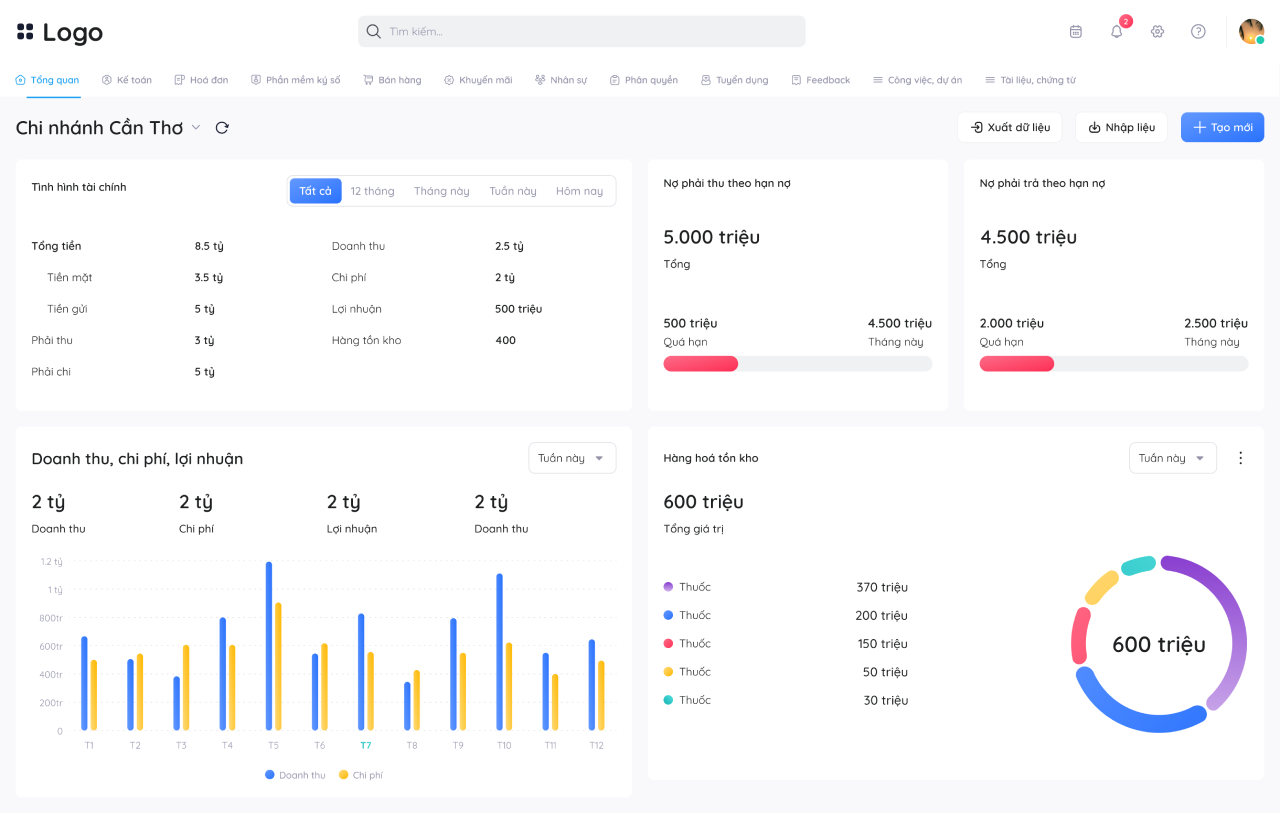The image size is (1280, 813).
Task: Click the user avatar picture
Action: 1251,31
